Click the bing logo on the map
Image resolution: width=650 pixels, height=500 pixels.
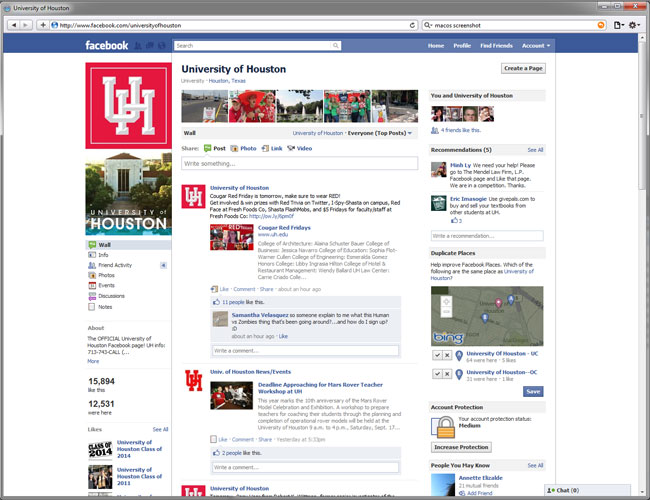click(448, 337)
